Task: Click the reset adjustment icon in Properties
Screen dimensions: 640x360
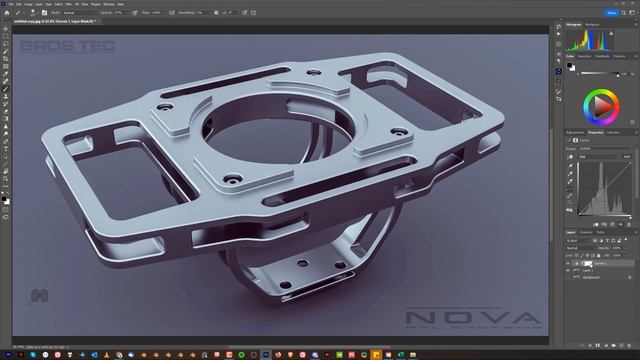Action: coord(613,224)
